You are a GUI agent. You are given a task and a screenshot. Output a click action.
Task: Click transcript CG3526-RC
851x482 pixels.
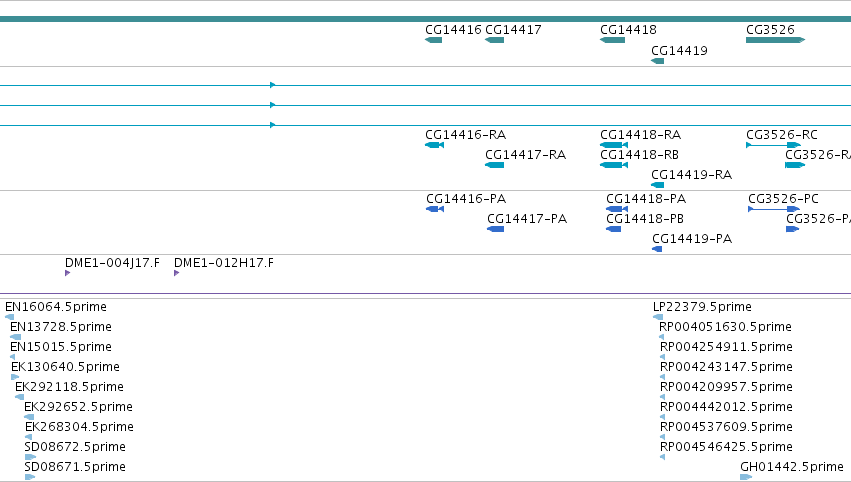773,145
